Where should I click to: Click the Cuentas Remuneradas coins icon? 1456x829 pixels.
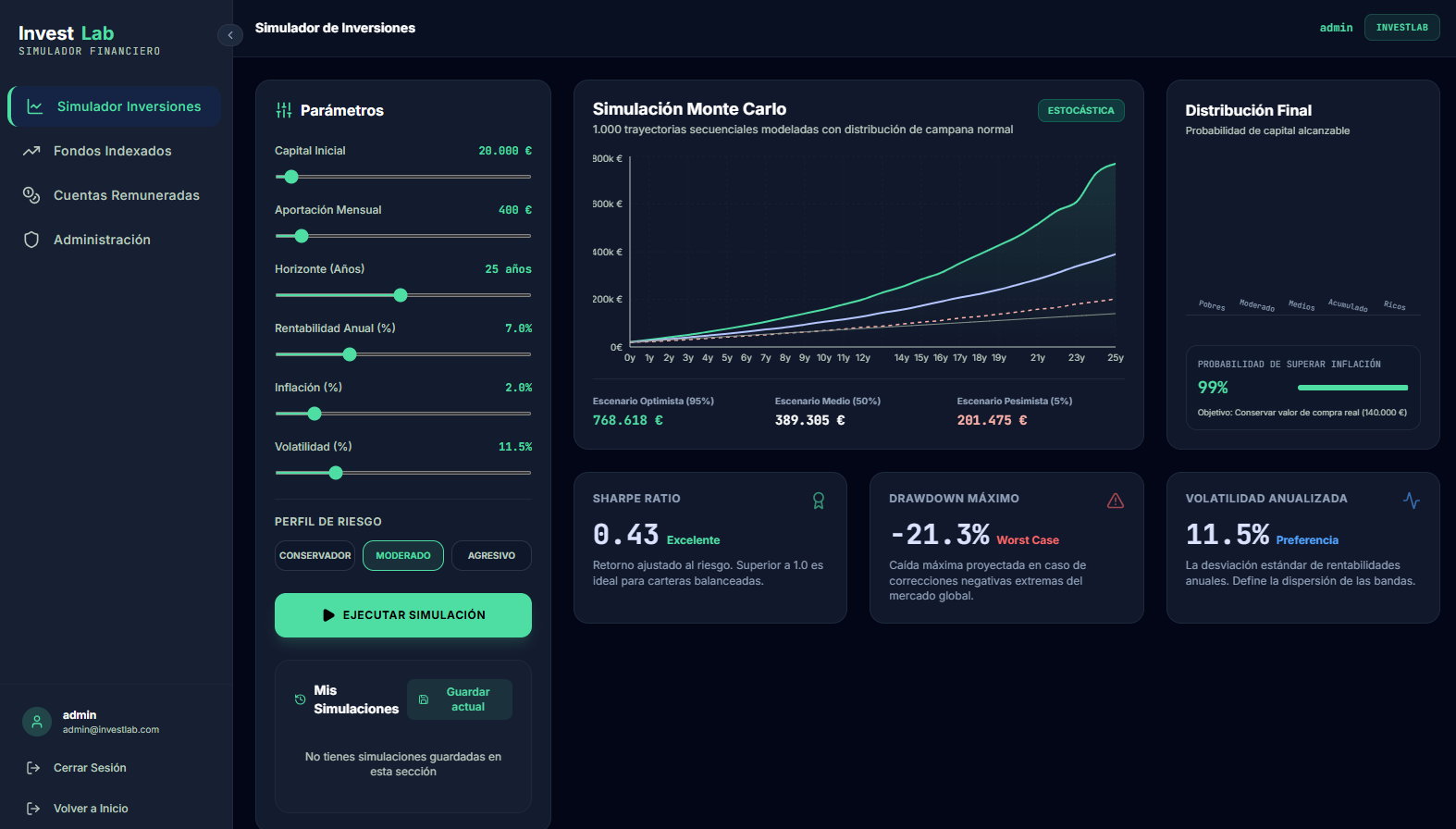[x=31, y=195]
